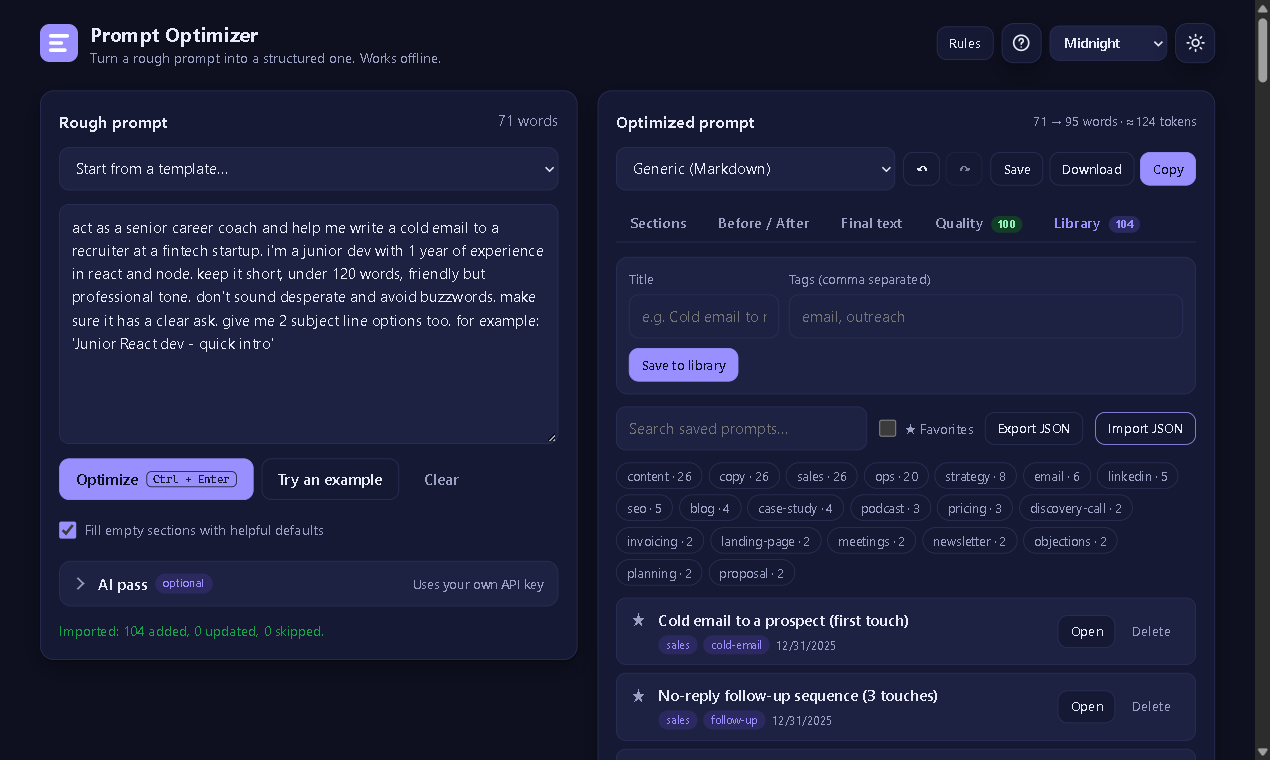Open the Cold email to a prospect prompt
1270x760 pixels.
[x=1087, y=631]
